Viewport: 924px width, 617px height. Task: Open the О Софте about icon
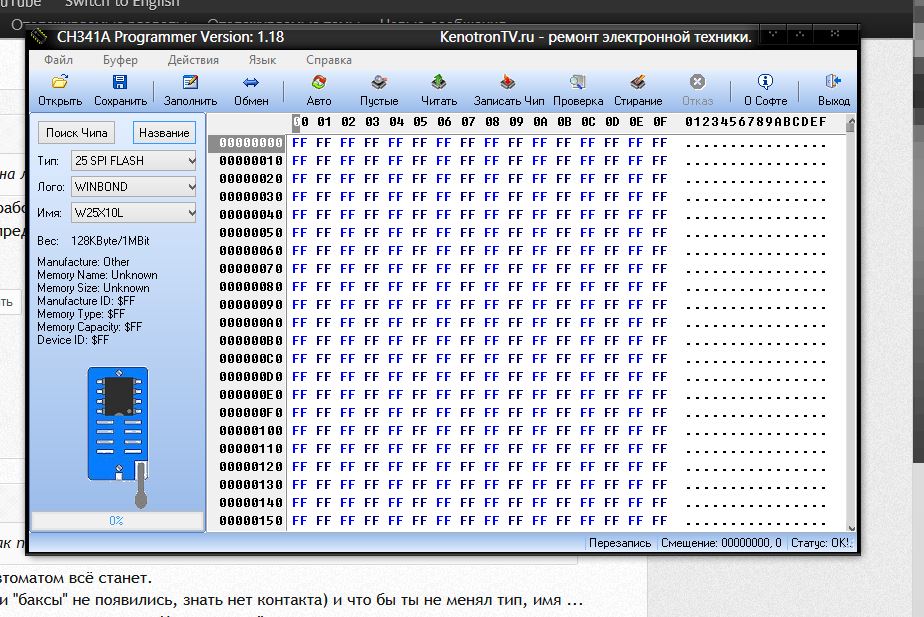click(x=765, y=83)
